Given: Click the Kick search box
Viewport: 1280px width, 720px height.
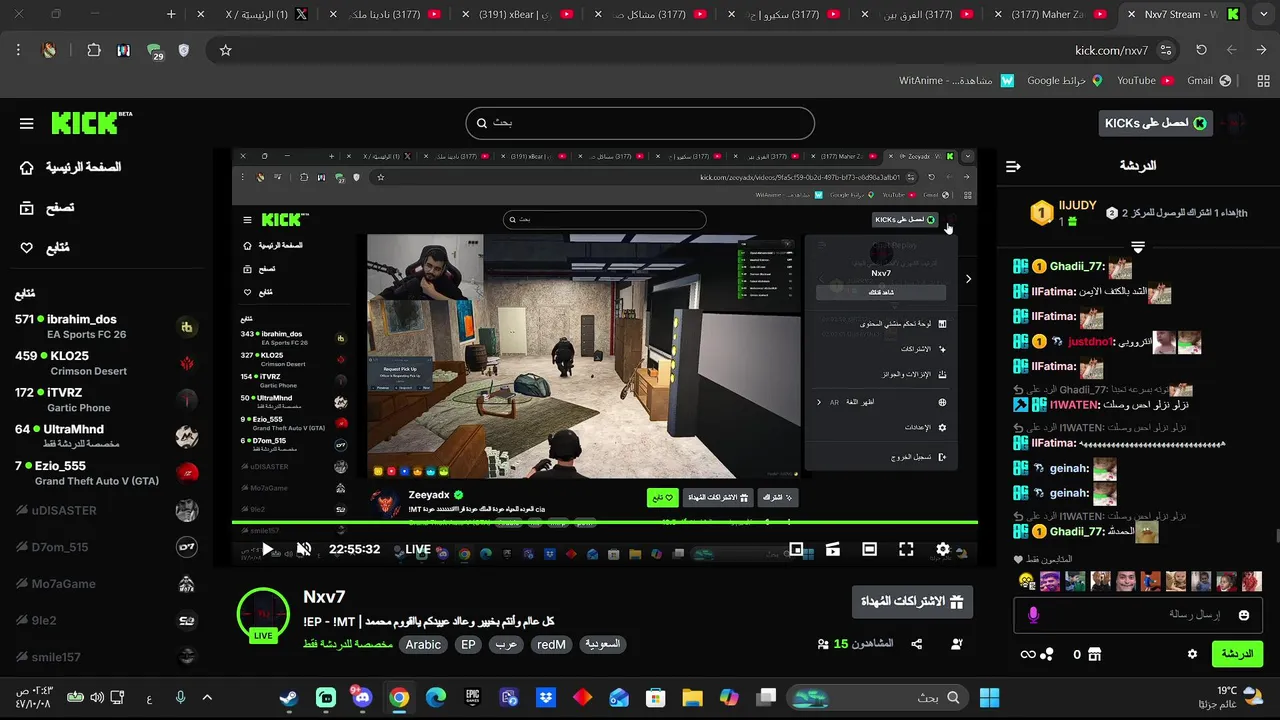Looking at the screenshot, I should coord(640,123).
